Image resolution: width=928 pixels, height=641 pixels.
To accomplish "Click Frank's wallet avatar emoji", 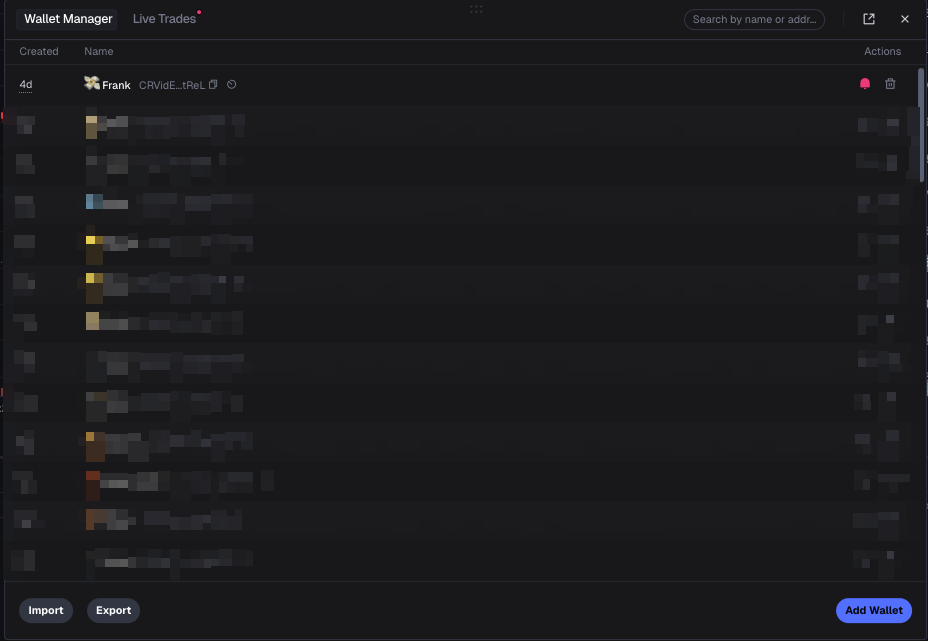I will coord(92,84).
